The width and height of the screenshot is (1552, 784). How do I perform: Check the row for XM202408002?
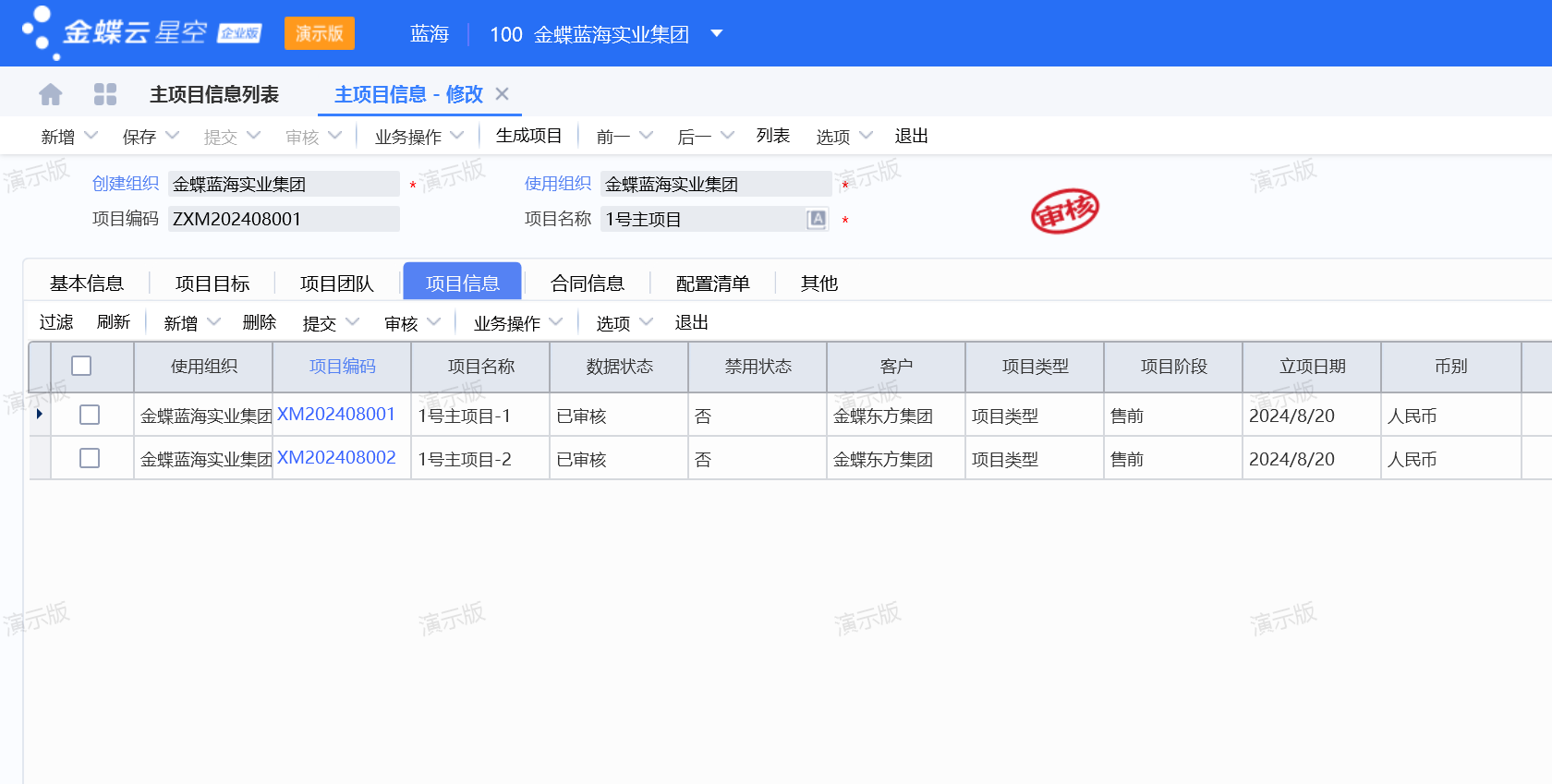pos(90,458)
